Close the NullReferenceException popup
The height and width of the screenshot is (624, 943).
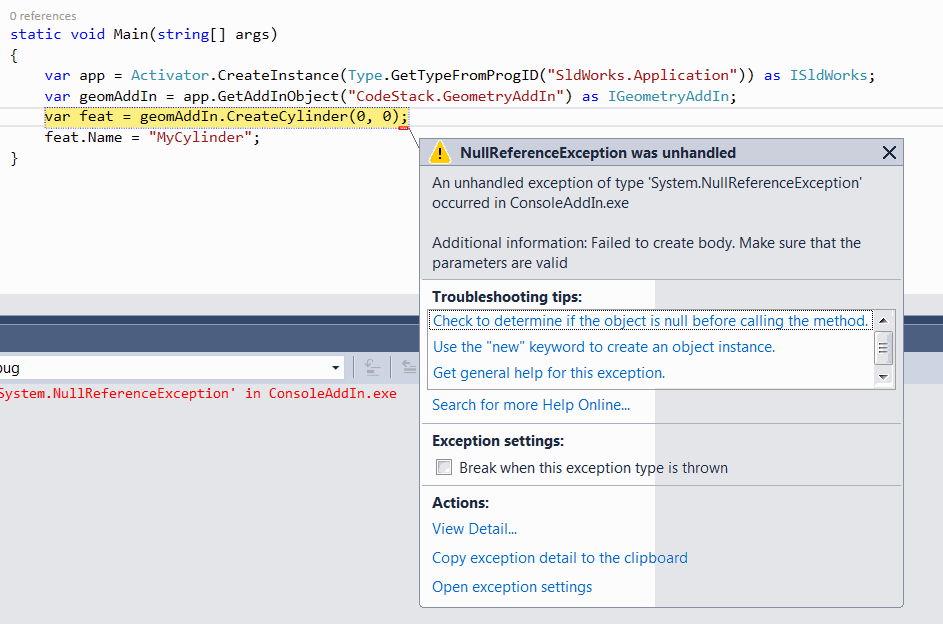(x=889, y=153)
